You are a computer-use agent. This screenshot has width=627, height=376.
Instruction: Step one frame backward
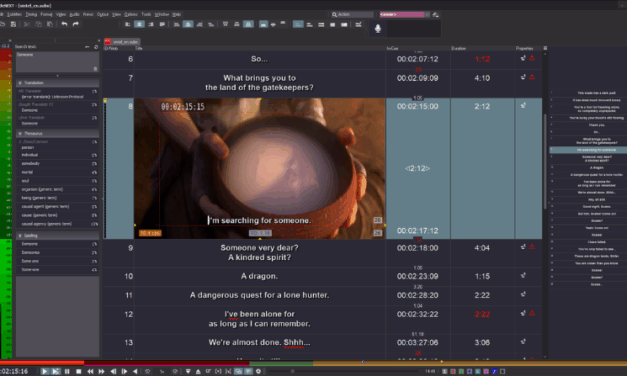tap(113, 372)
